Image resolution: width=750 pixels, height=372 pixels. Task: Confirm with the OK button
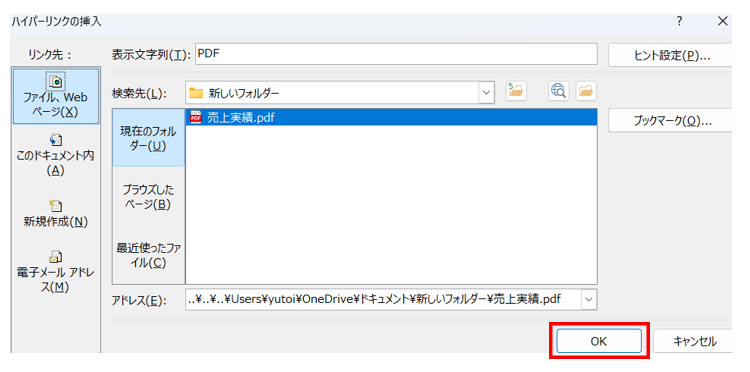coord(598,341)
